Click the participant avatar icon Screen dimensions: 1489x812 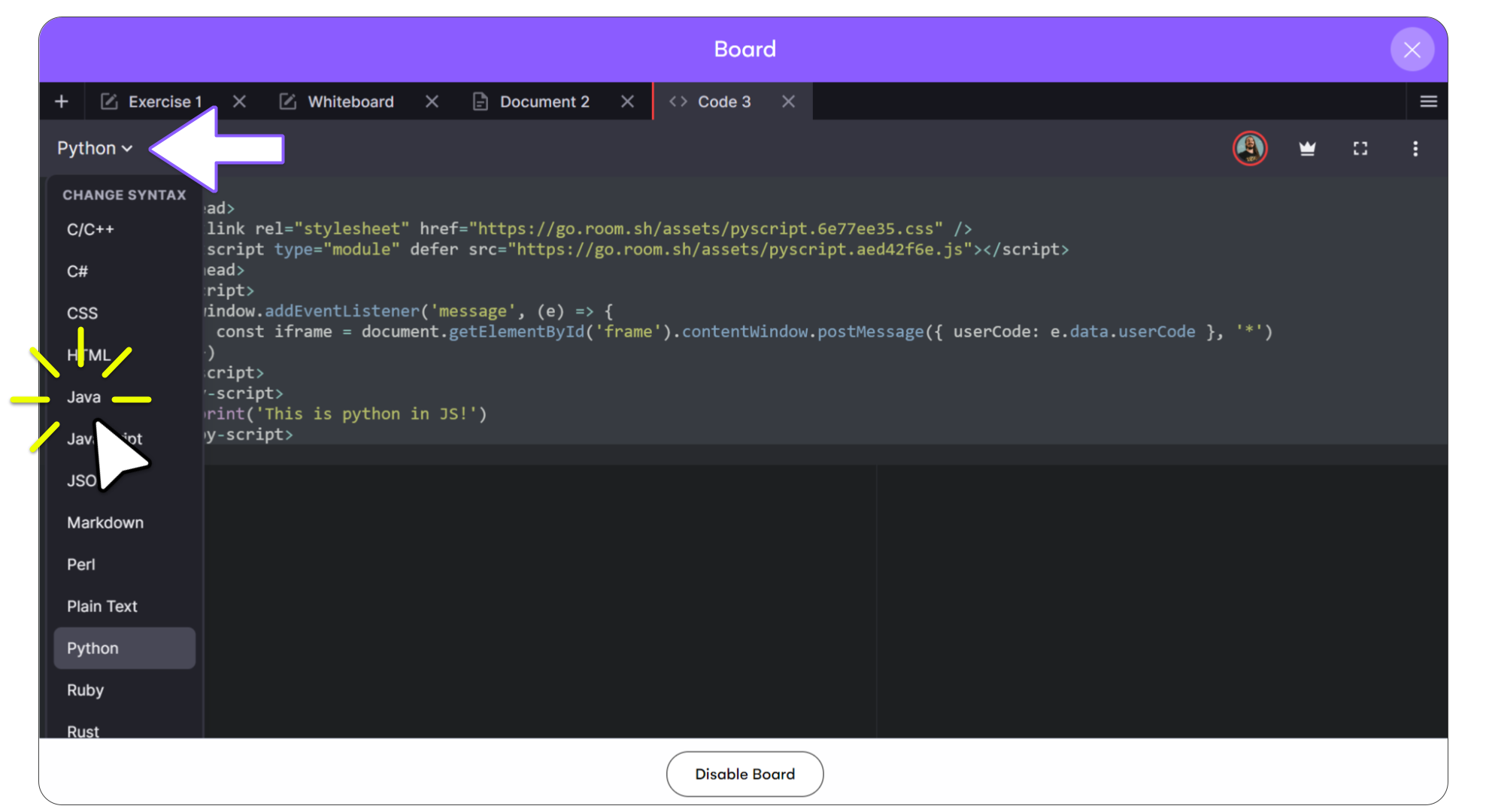[1250, 148]
